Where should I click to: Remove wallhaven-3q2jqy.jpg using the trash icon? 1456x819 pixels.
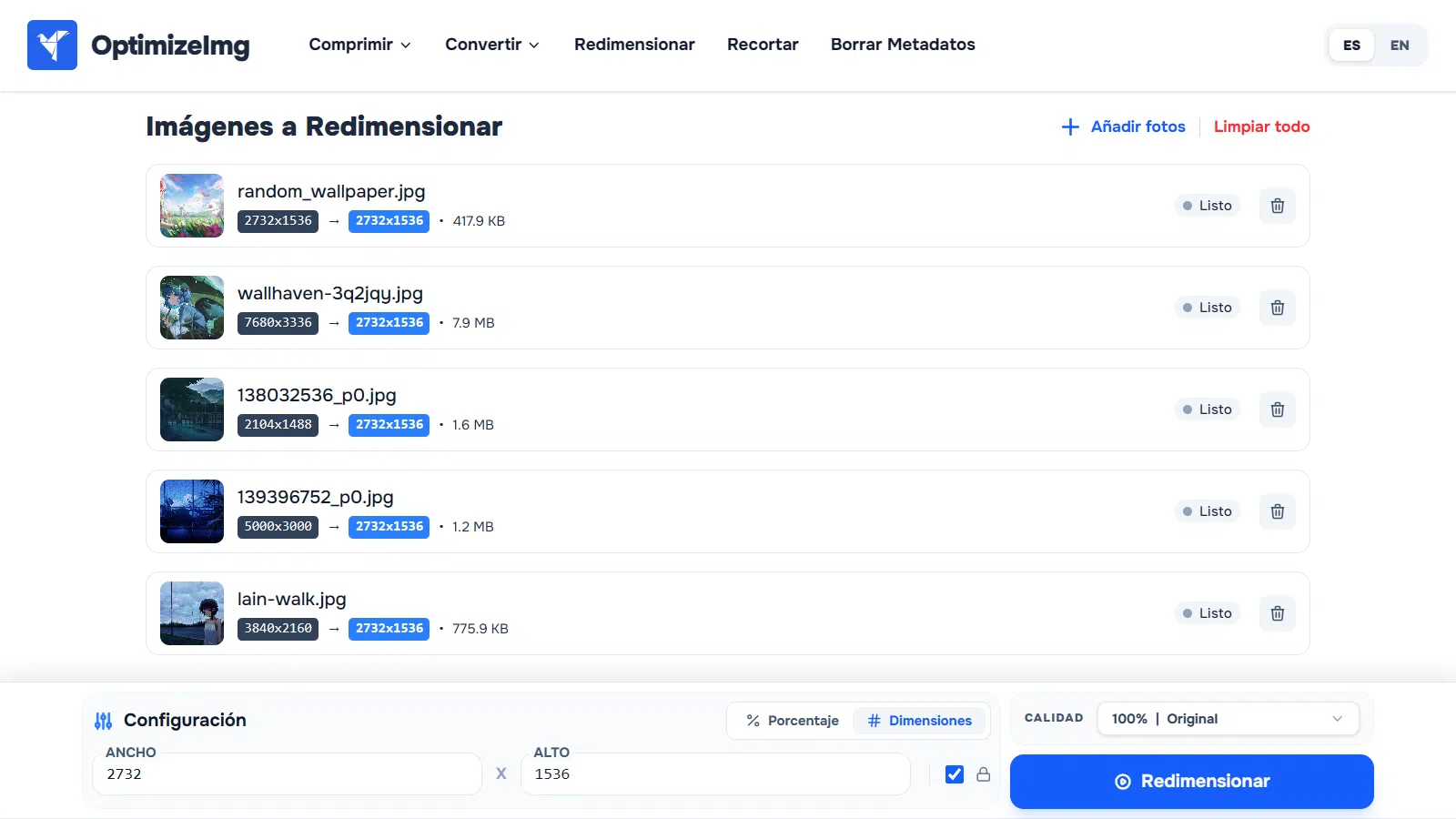click(1278, 308)
